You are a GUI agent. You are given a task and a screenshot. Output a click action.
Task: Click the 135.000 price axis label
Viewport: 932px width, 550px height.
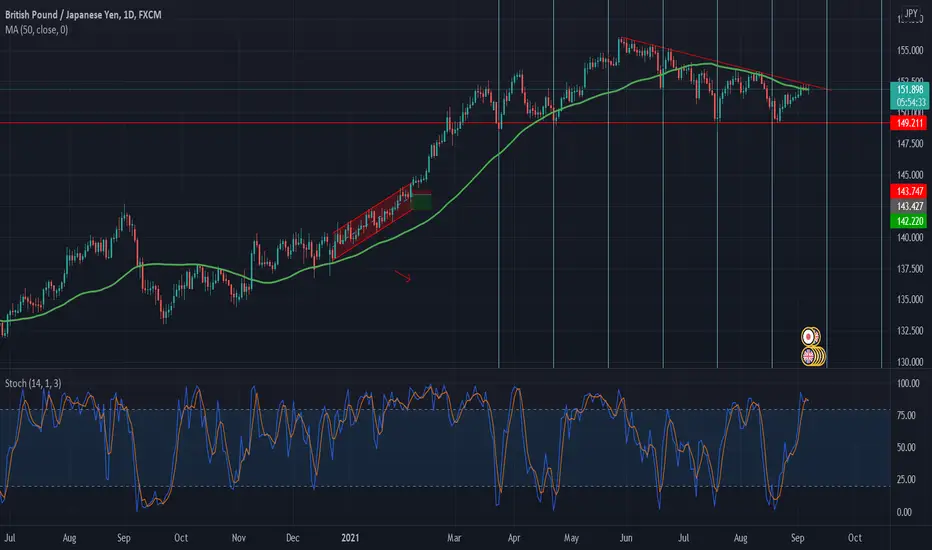click(910, 300)
